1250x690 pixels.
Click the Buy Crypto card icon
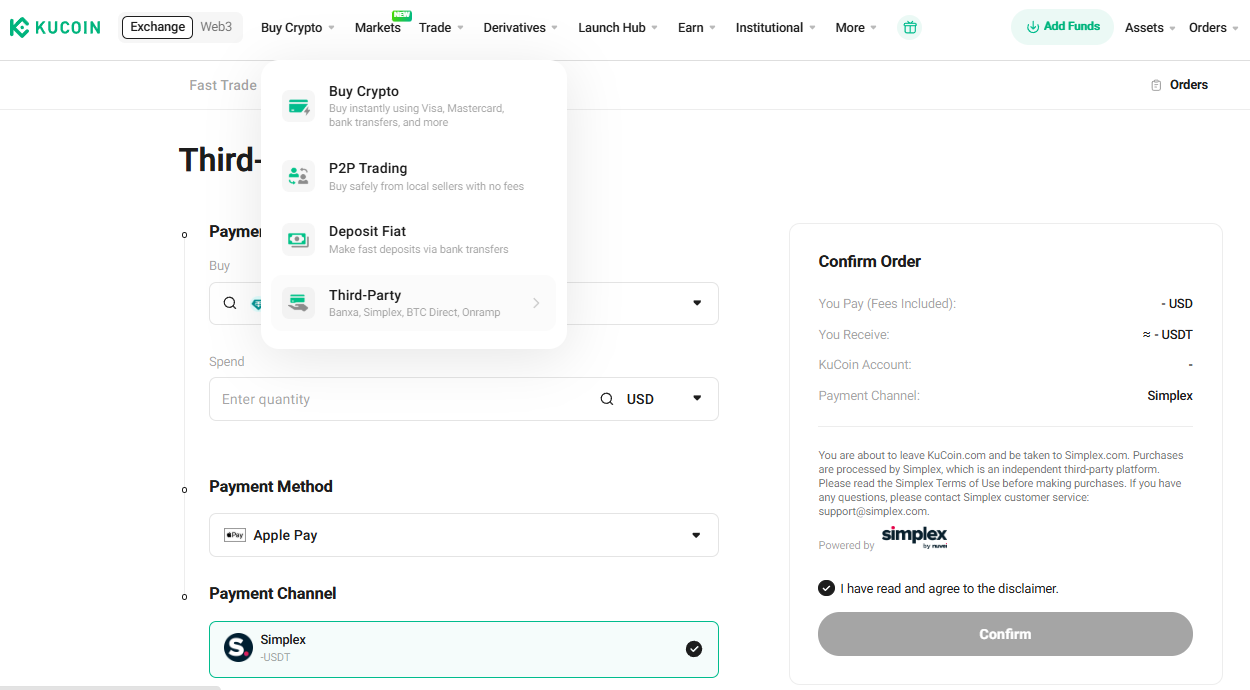point(298,106)
